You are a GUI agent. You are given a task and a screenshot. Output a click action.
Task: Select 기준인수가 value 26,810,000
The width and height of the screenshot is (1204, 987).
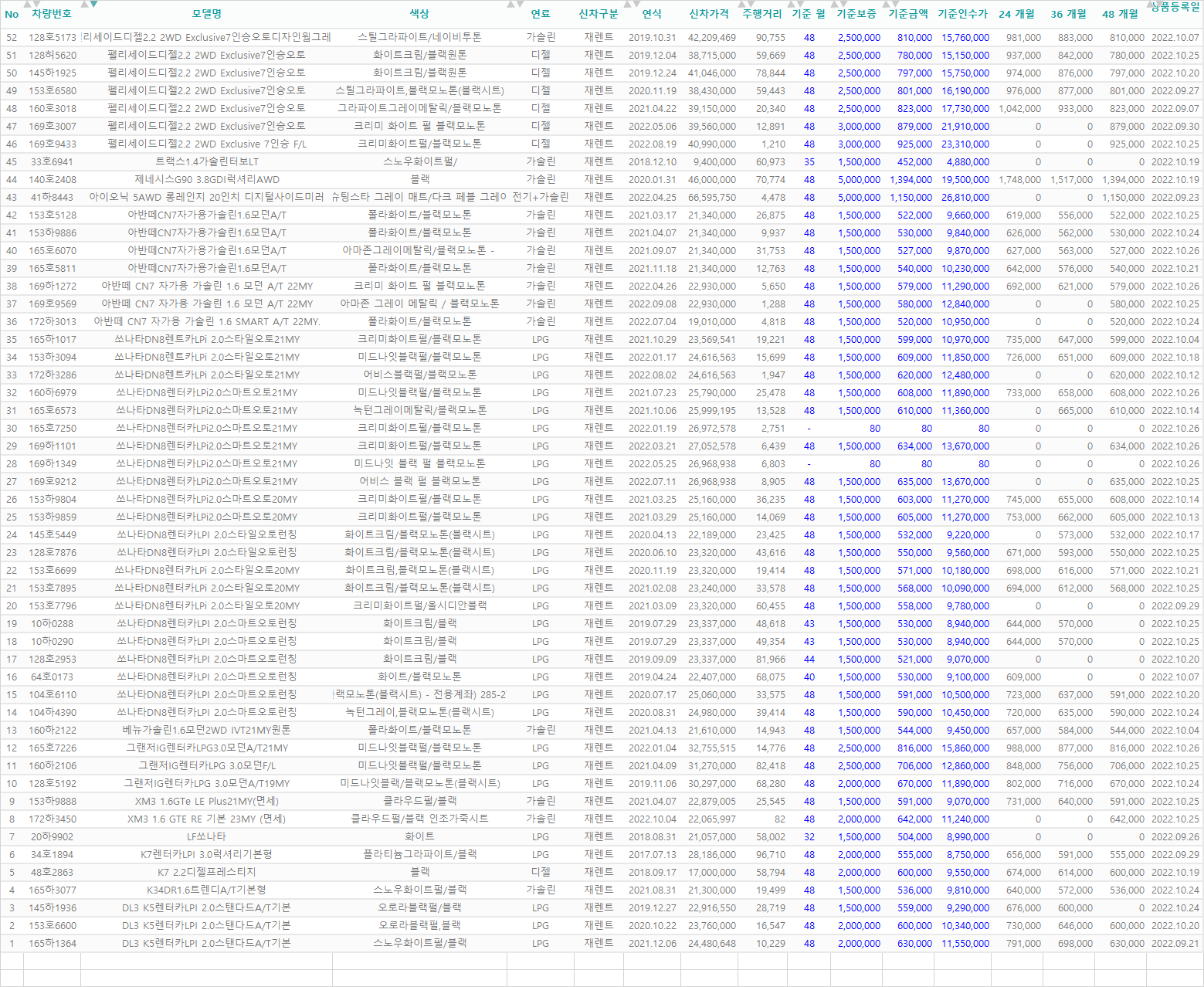(965, 198)
